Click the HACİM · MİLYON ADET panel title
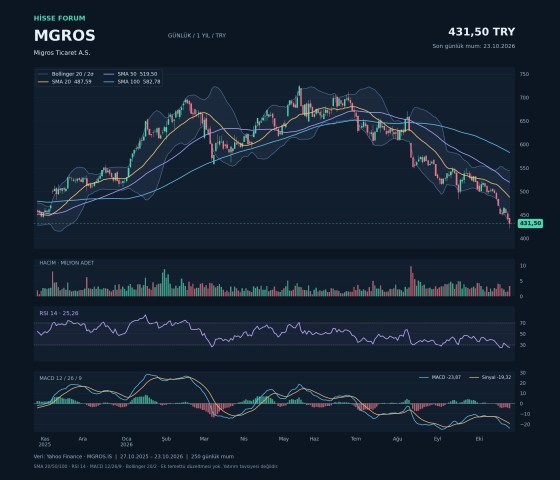Screen dimensions: 560x480 tap(67, 263)
